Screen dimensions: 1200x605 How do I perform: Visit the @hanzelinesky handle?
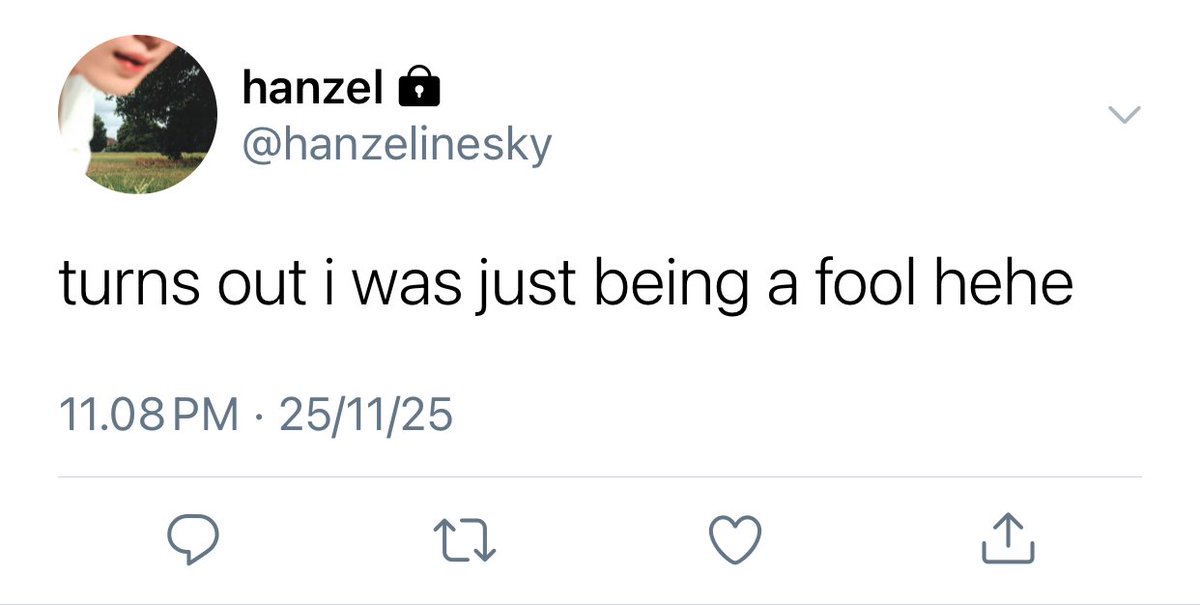pos(397,146)
